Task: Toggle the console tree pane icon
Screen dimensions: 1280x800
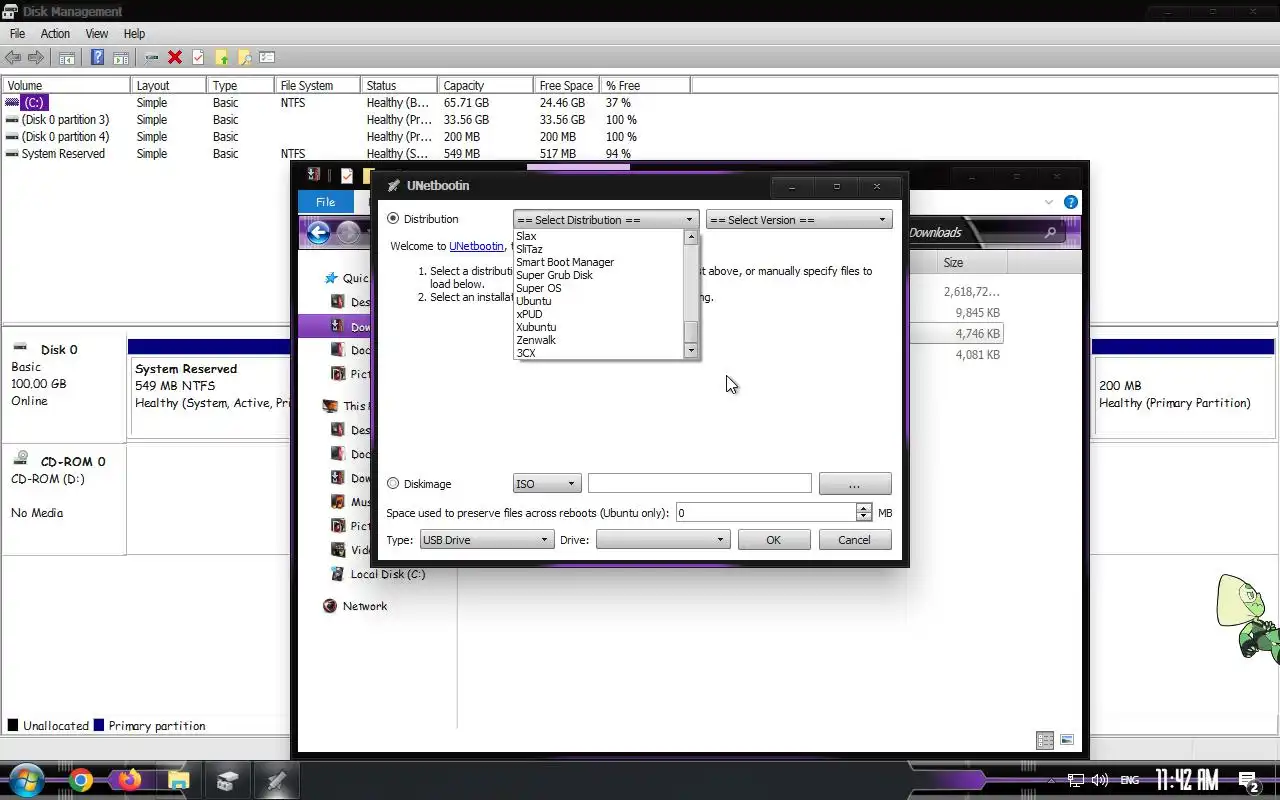Action: (66, 58)
